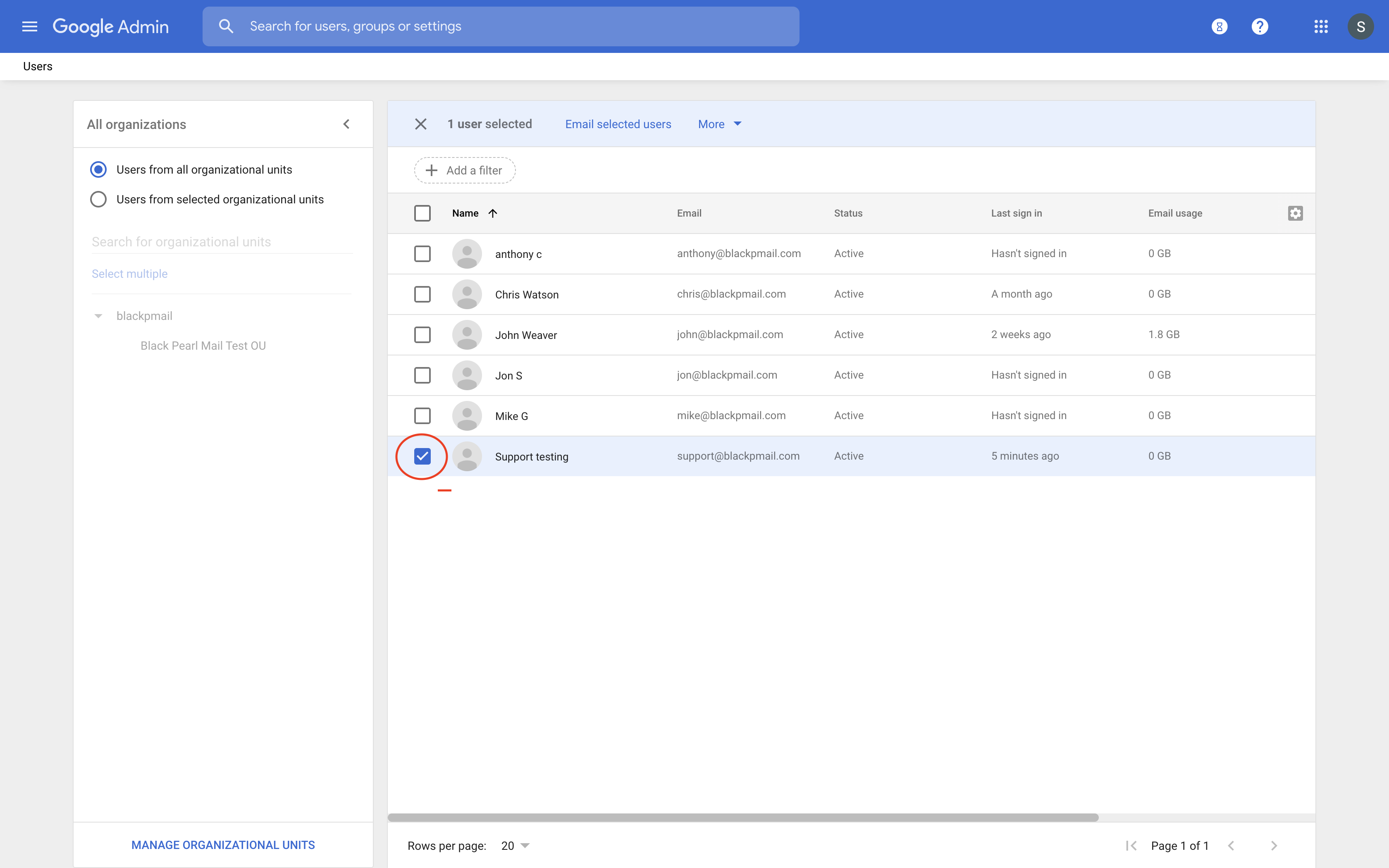Image resolution: width=1389 pixels, height=868 pixels.
Task: Collapse the All organizations panel
Action: pos(346,124)
